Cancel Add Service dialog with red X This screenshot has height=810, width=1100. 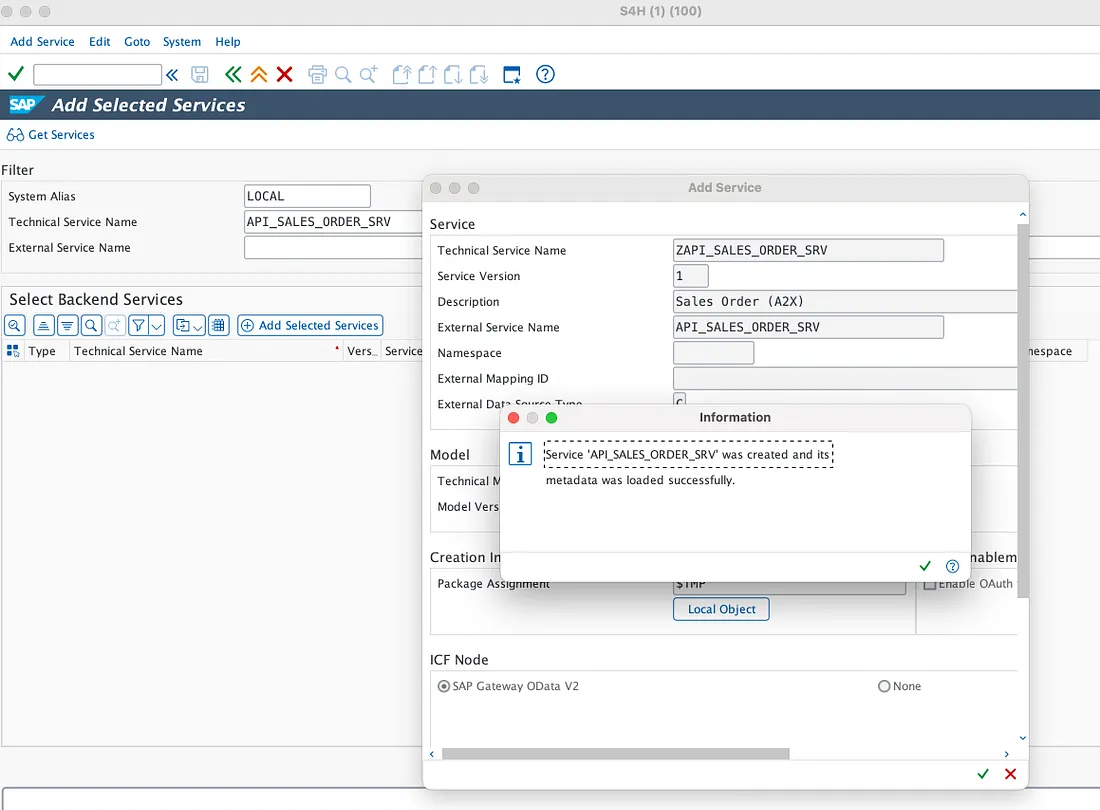pyautogui.click(x=1010, y=773)
